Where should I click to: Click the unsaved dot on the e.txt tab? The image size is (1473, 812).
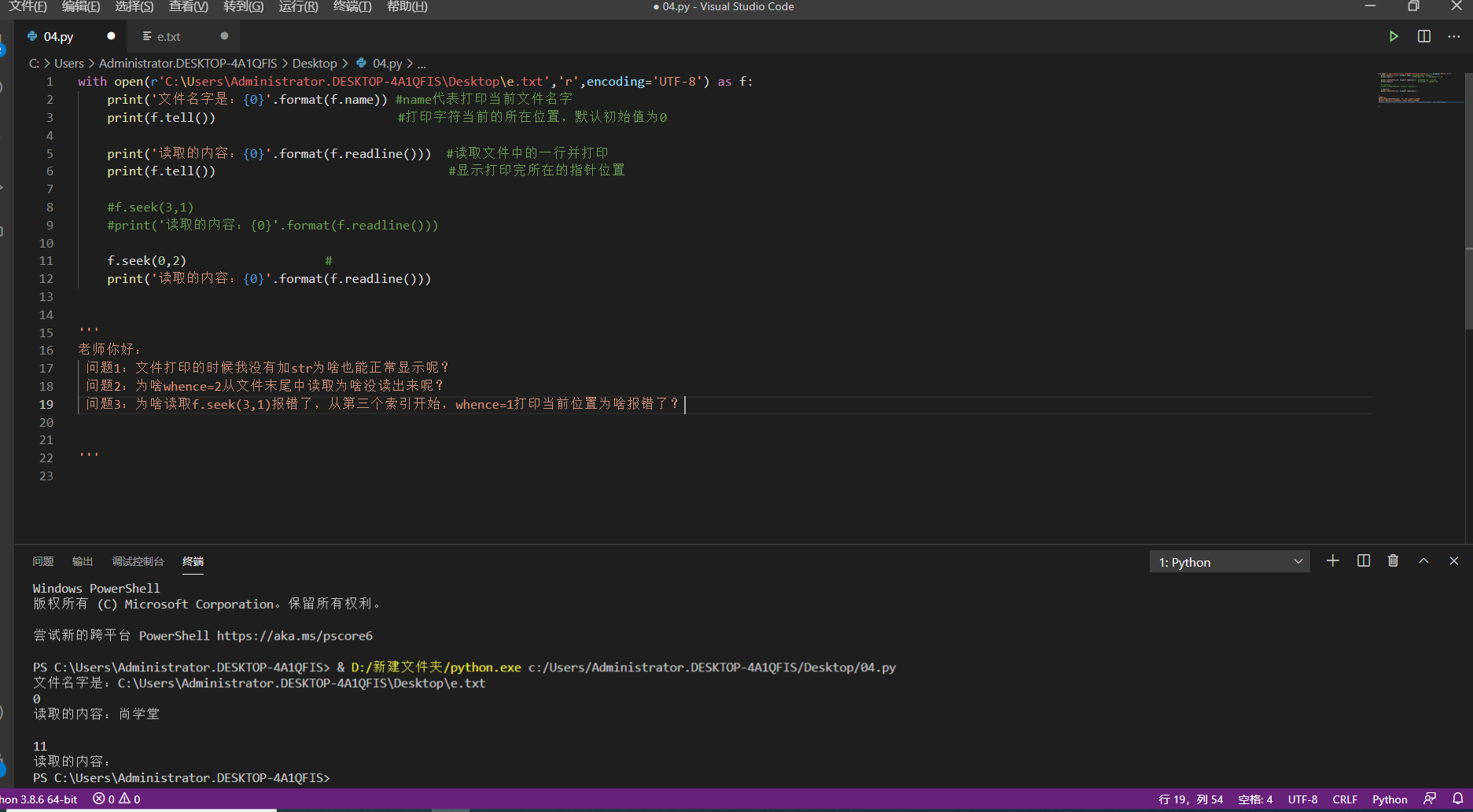click(224, 36)
